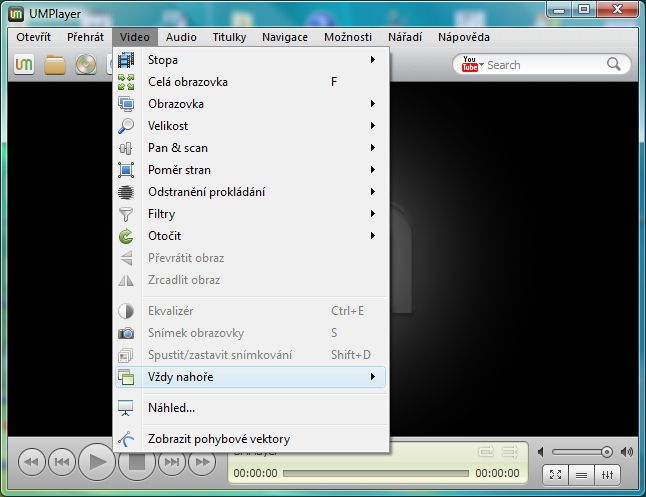Image resolution: width=646 pixels, height=497 pixels.
Task: Open the Možnosti menu
Action: coord(348,37)
